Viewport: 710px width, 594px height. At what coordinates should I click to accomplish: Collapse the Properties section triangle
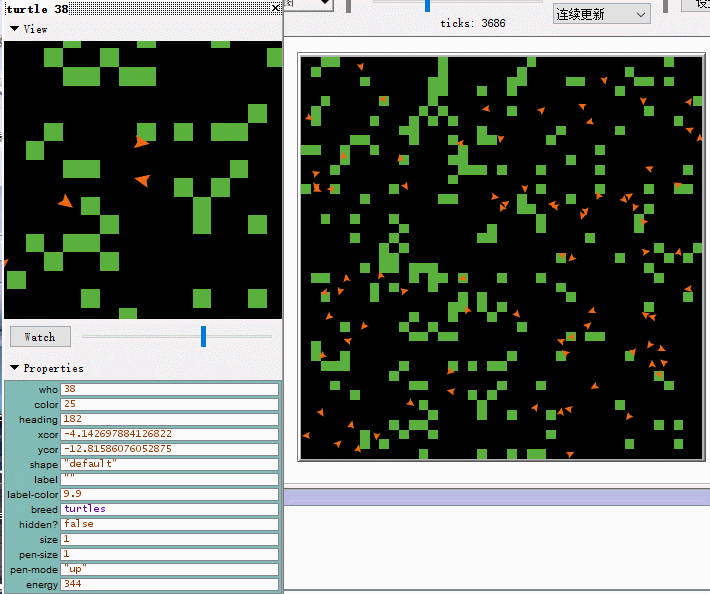click(14, 368)
